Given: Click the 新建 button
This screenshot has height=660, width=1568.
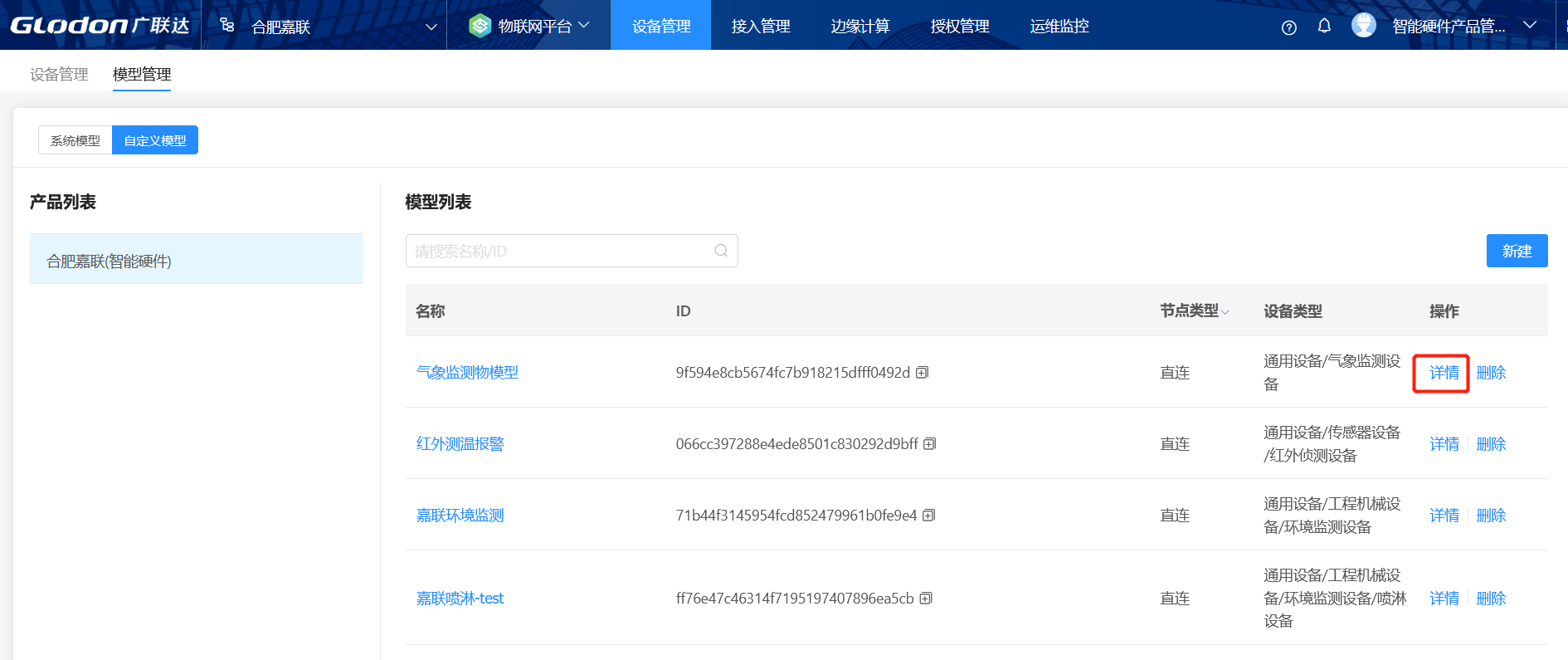Looking at the screenshot, I should [1516, 251].
